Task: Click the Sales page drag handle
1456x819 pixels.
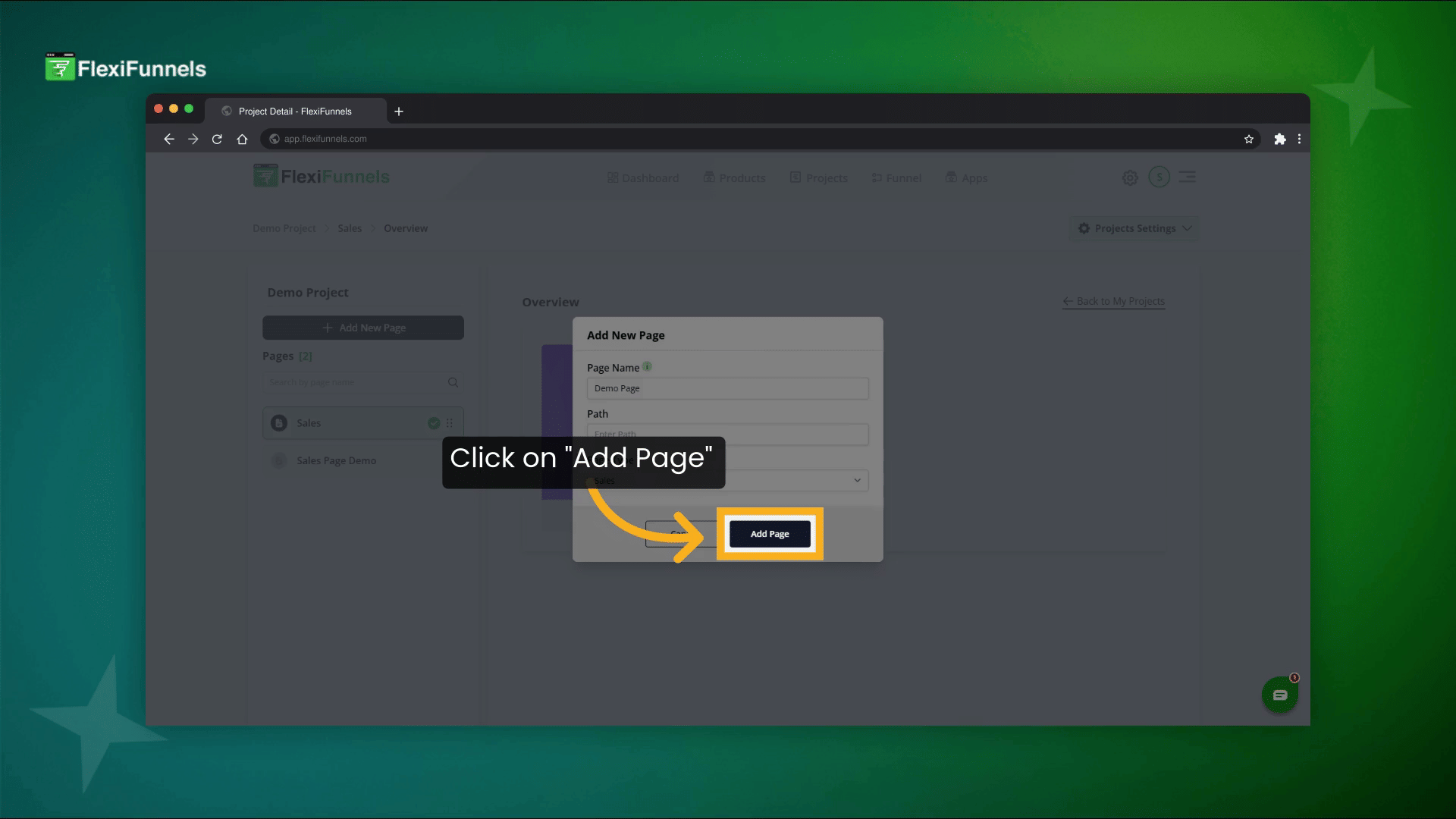Action: click(x=450, y=423)
